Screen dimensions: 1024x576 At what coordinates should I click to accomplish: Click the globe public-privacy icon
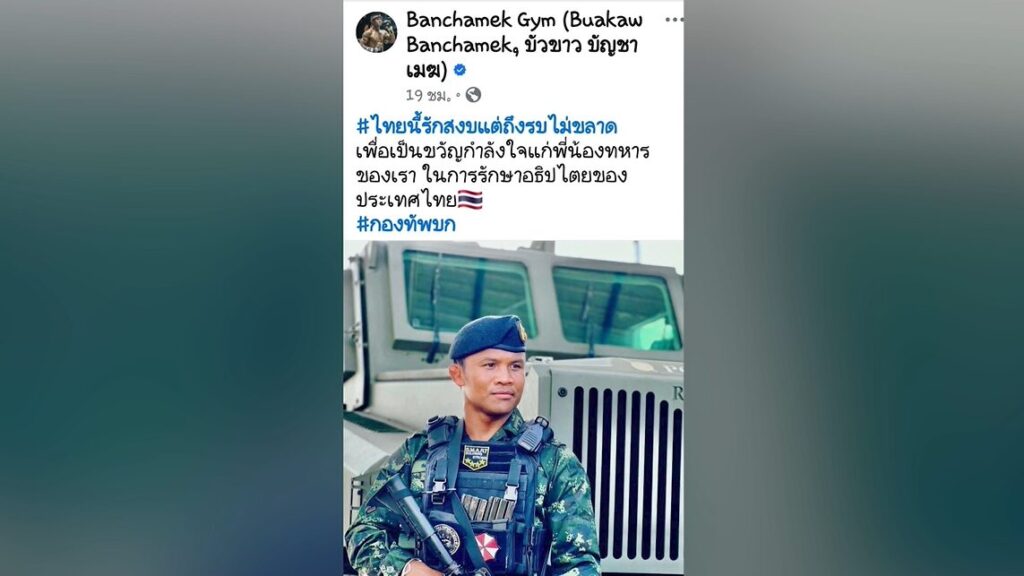pyautogui.click(x=473, y=95)
